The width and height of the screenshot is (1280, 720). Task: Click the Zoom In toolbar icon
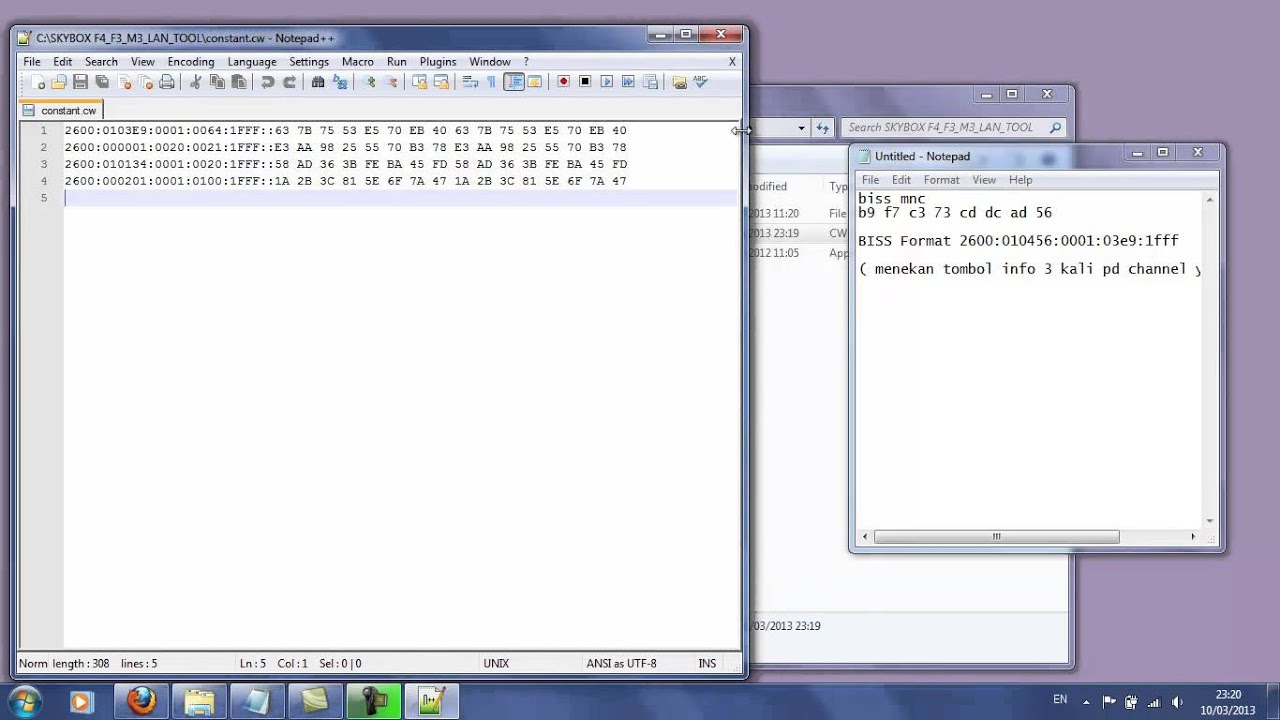point(369,82)
